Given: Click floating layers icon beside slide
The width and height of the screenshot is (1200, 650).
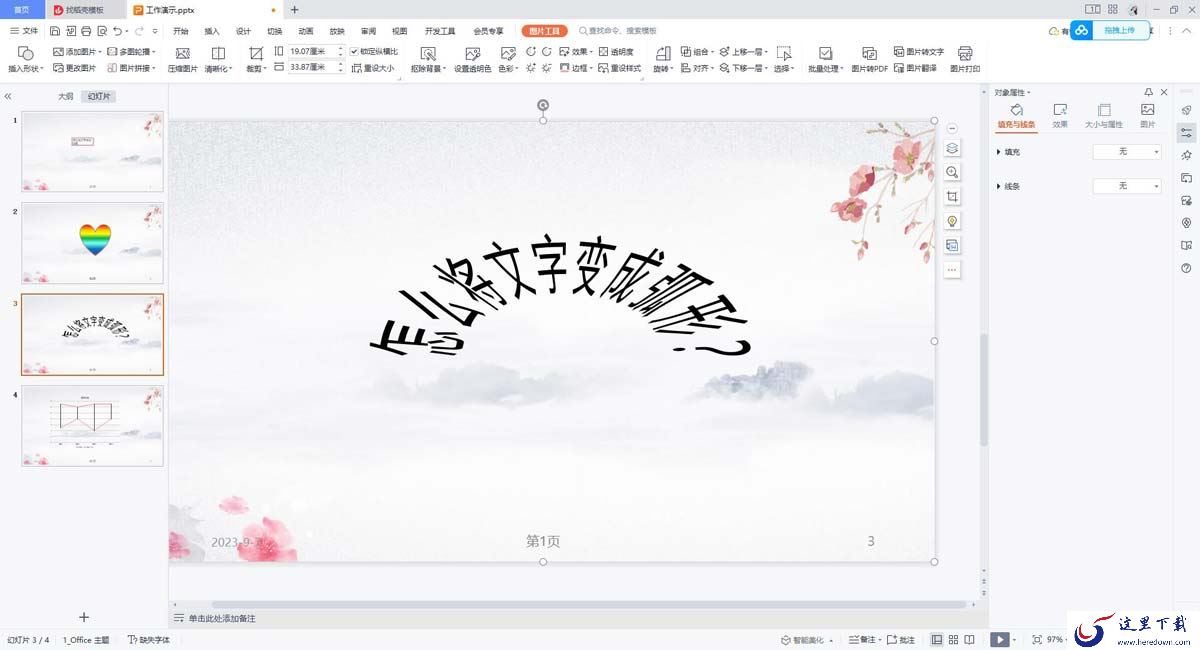Looking at the screenshot, I should click(x=952, y=148).
